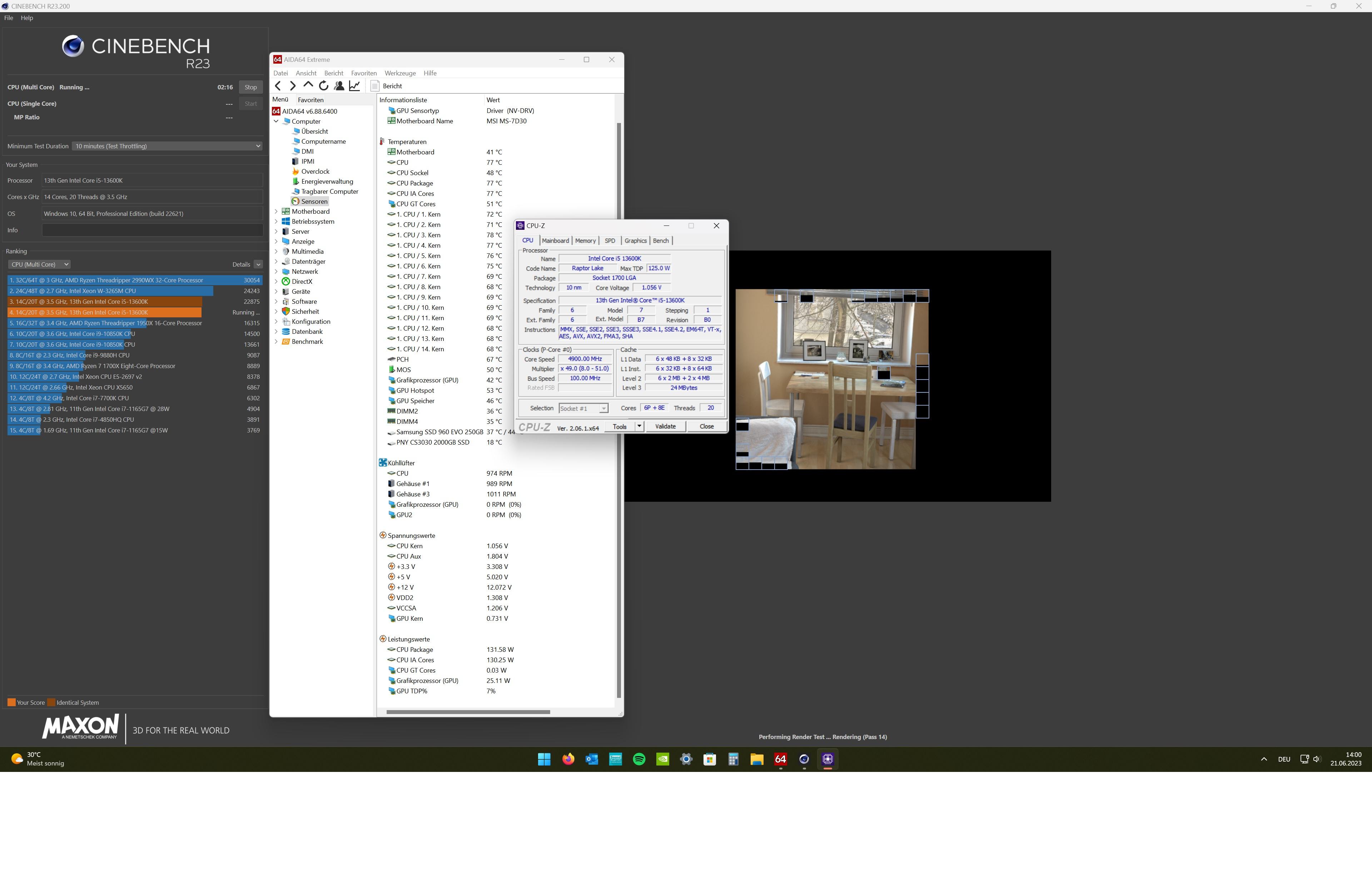
Task: Collapse the Computer tree node in AIDA64
Action: click(276, 122)
